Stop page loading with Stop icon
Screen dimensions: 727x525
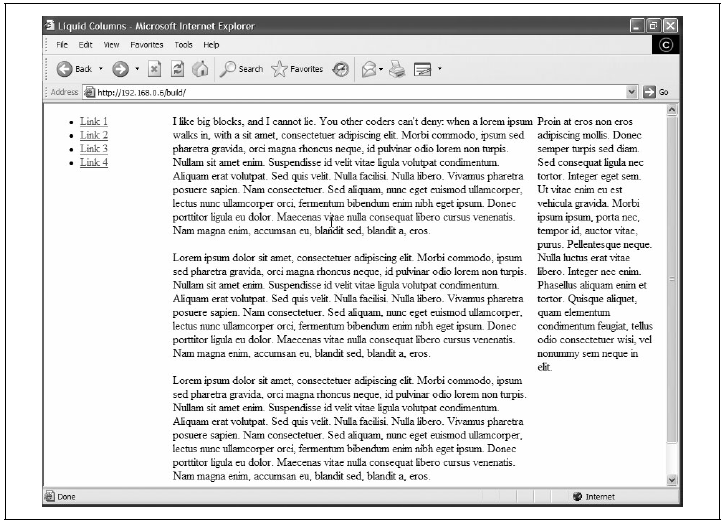tap(154, 69)
